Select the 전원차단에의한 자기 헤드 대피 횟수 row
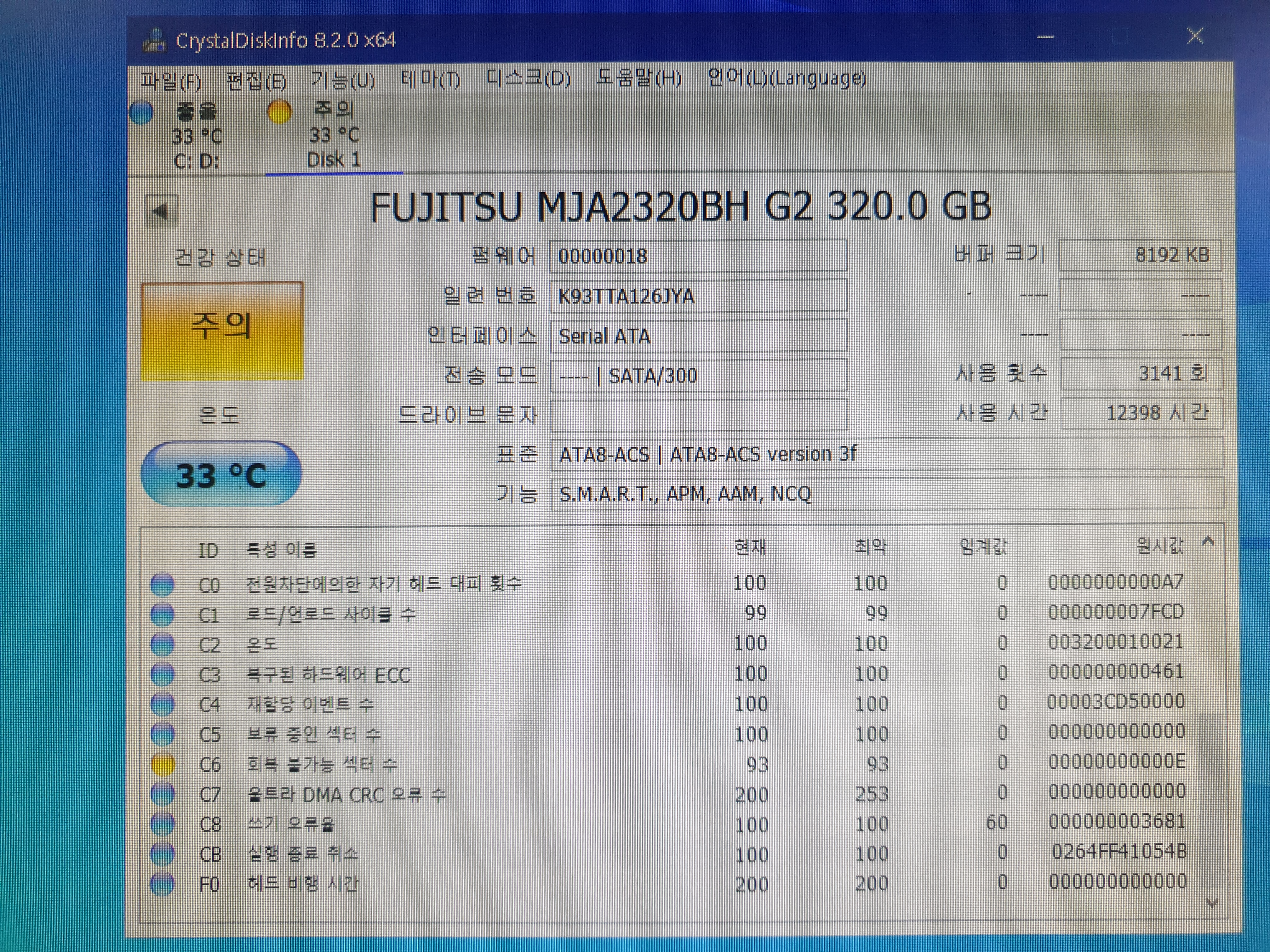 669,584
